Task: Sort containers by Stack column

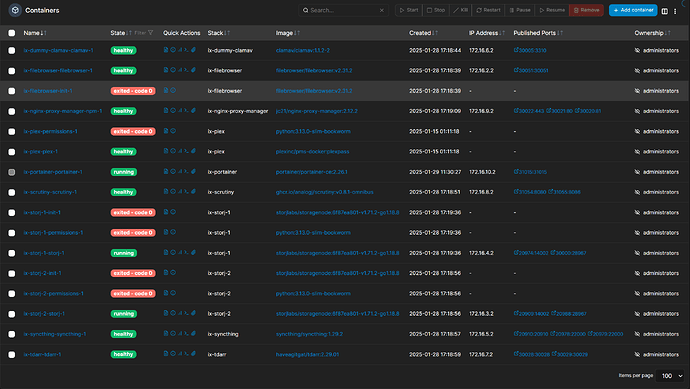Action: point(219,33)
